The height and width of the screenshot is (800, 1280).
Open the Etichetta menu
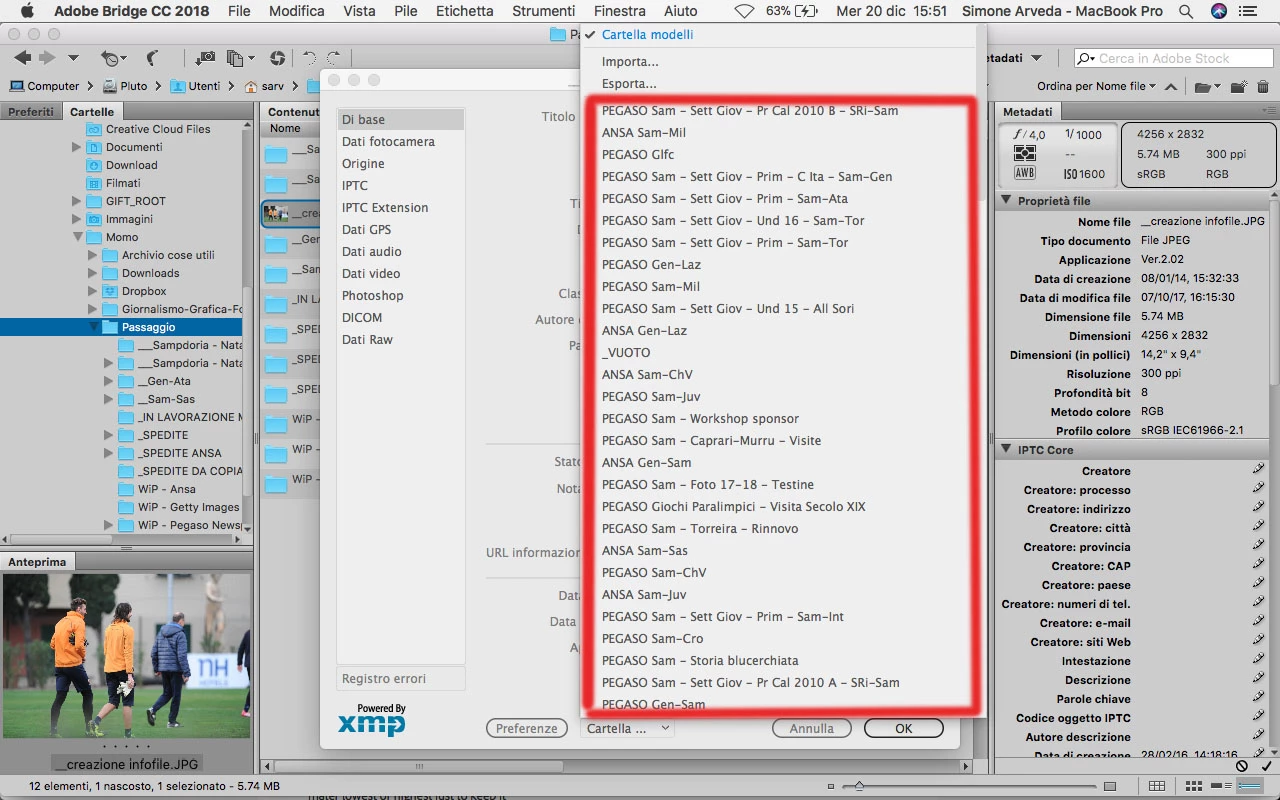pyautogui.click(x=465, y=11)
